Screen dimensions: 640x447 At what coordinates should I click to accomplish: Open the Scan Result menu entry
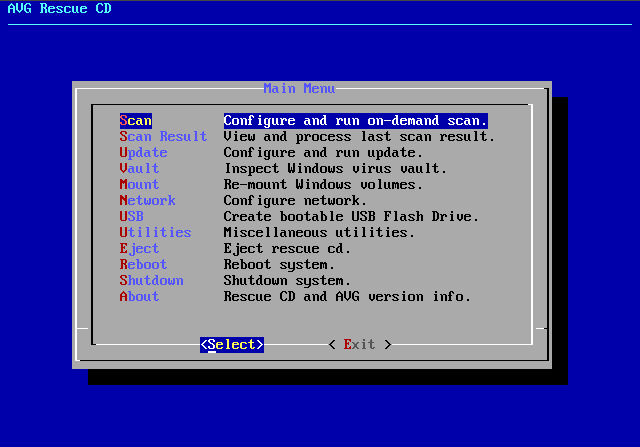click(163, 137)
